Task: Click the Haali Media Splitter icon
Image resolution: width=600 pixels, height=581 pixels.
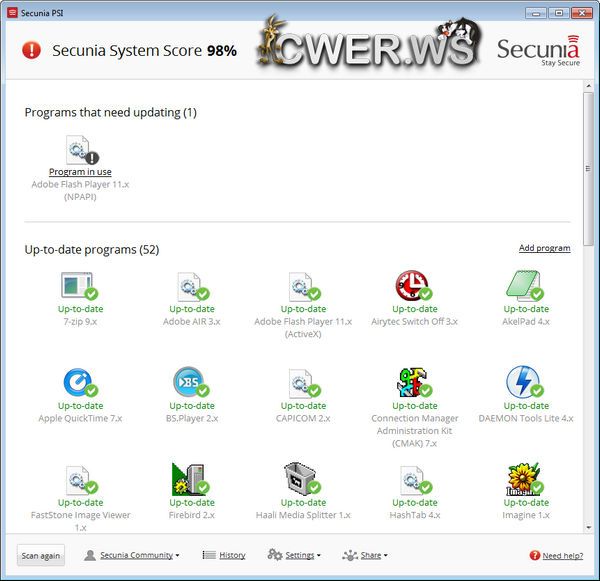Action: [x=301, y=480]
